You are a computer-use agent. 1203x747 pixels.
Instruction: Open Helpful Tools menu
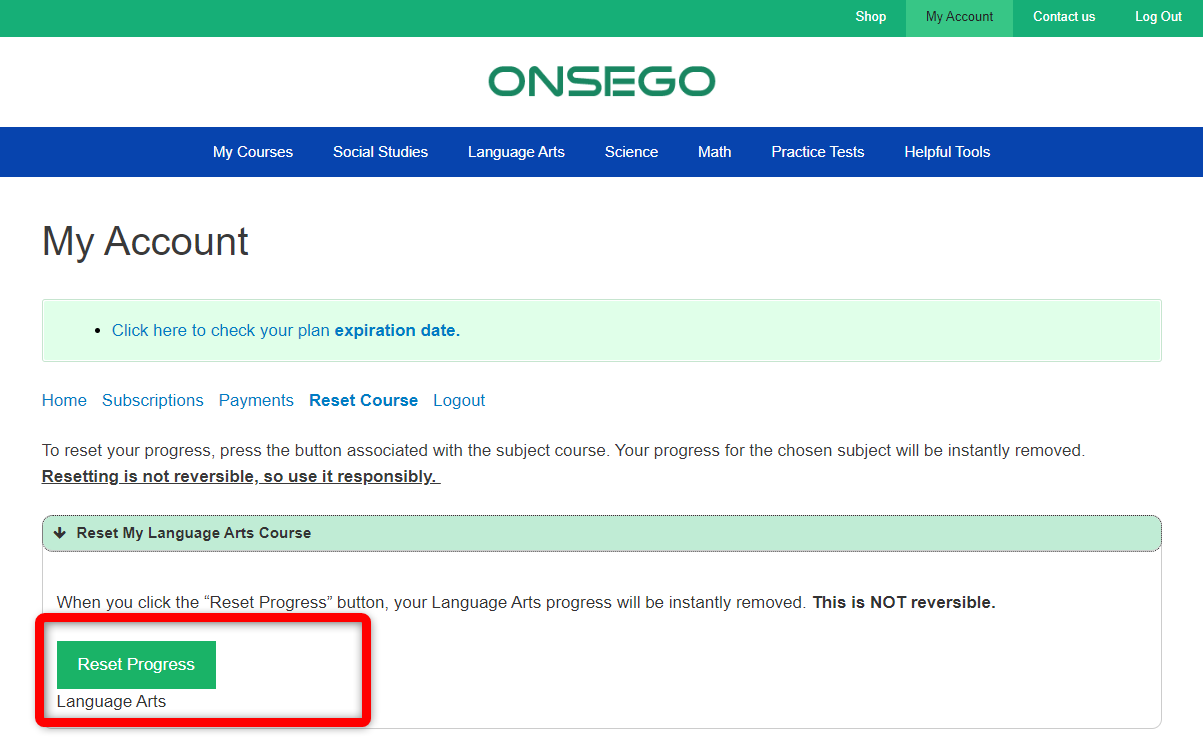[x=947, y=152]
